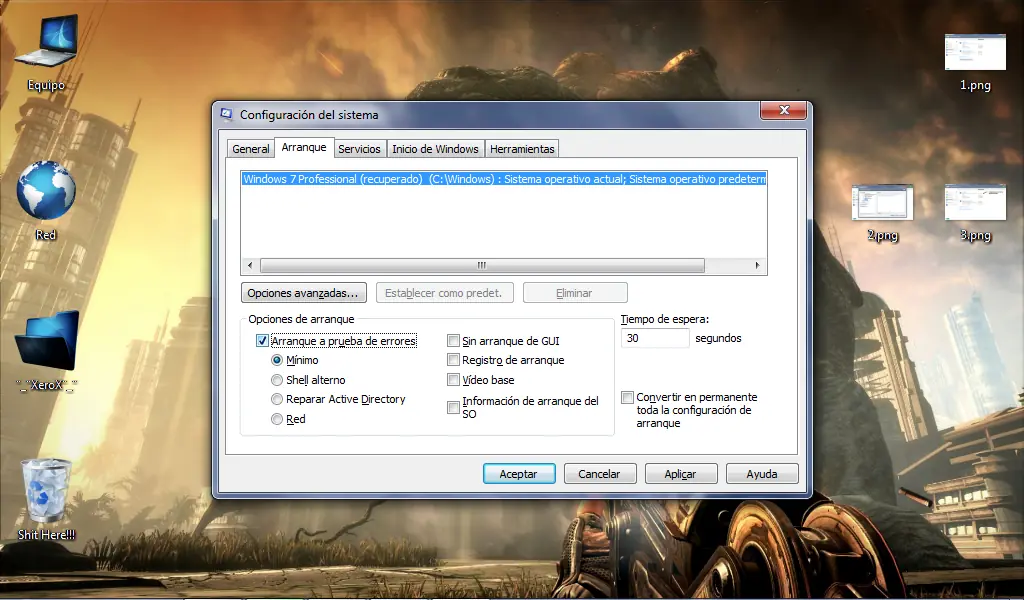Image resolution: width=1024 pixels, height=600 pixels.
Task: Click the Configuración del sistema title icon
Action: pyautogui.click(x=227, y=114)
